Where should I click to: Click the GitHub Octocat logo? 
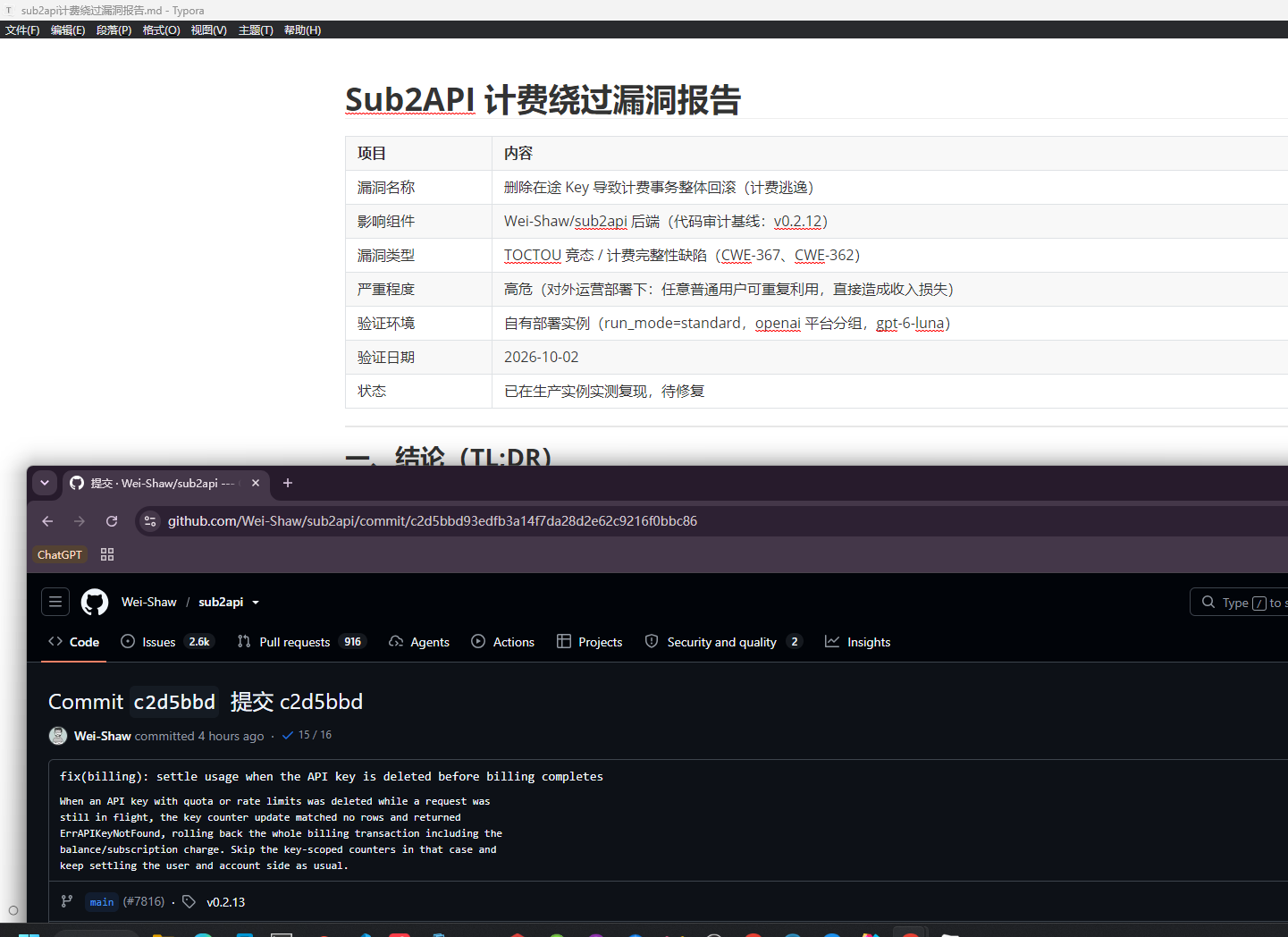(x=95, y=602)
